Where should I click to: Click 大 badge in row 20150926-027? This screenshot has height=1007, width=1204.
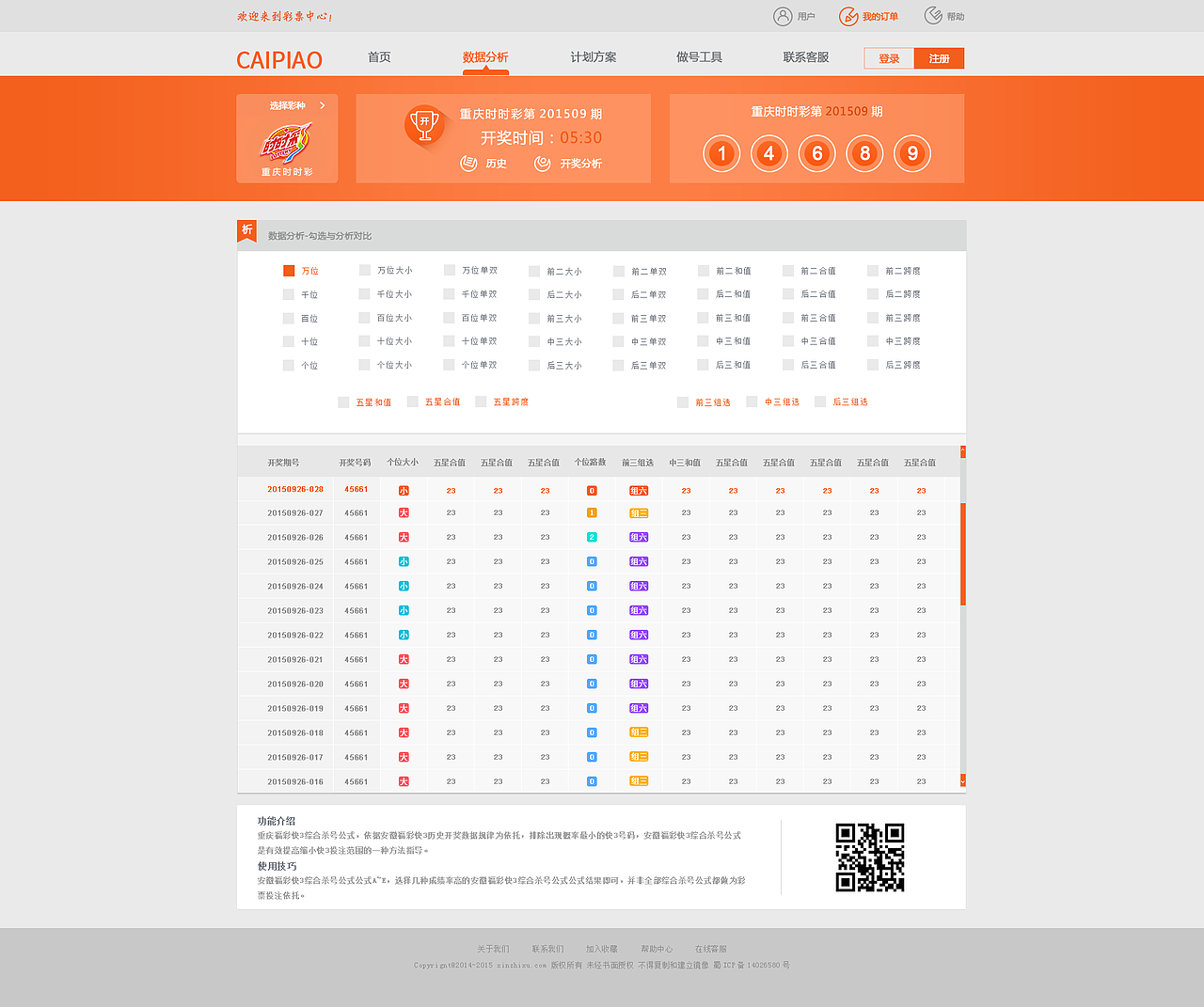click(x=404, y=513)
